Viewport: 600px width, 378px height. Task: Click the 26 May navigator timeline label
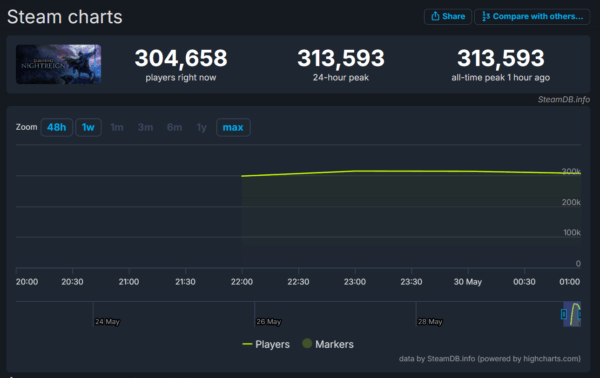coord(269,322)
